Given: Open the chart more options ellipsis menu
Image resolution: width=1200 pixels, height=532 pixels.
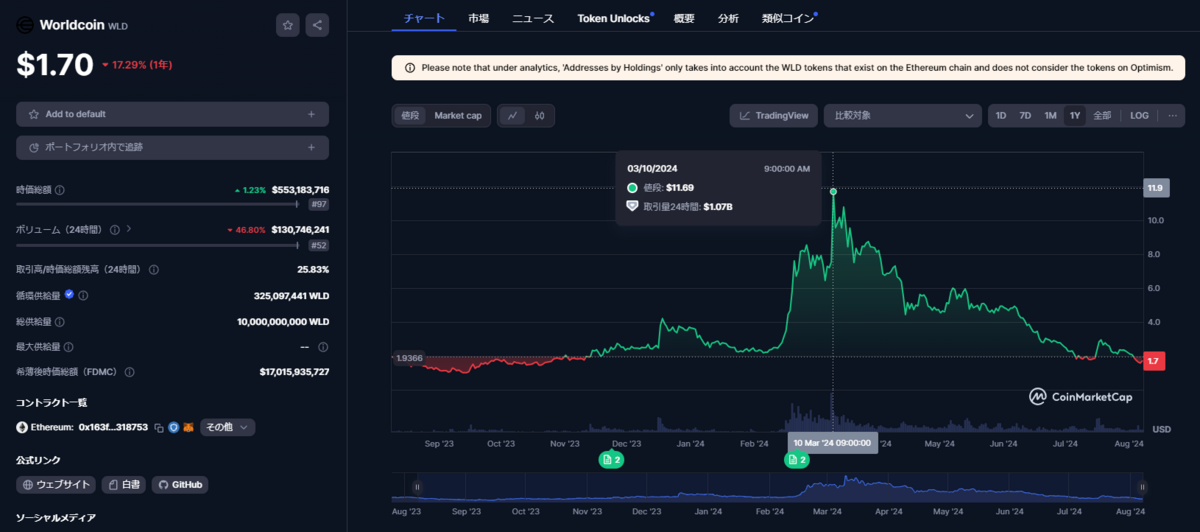Looking at the screenshot, I should click(x=1172, y=115).
